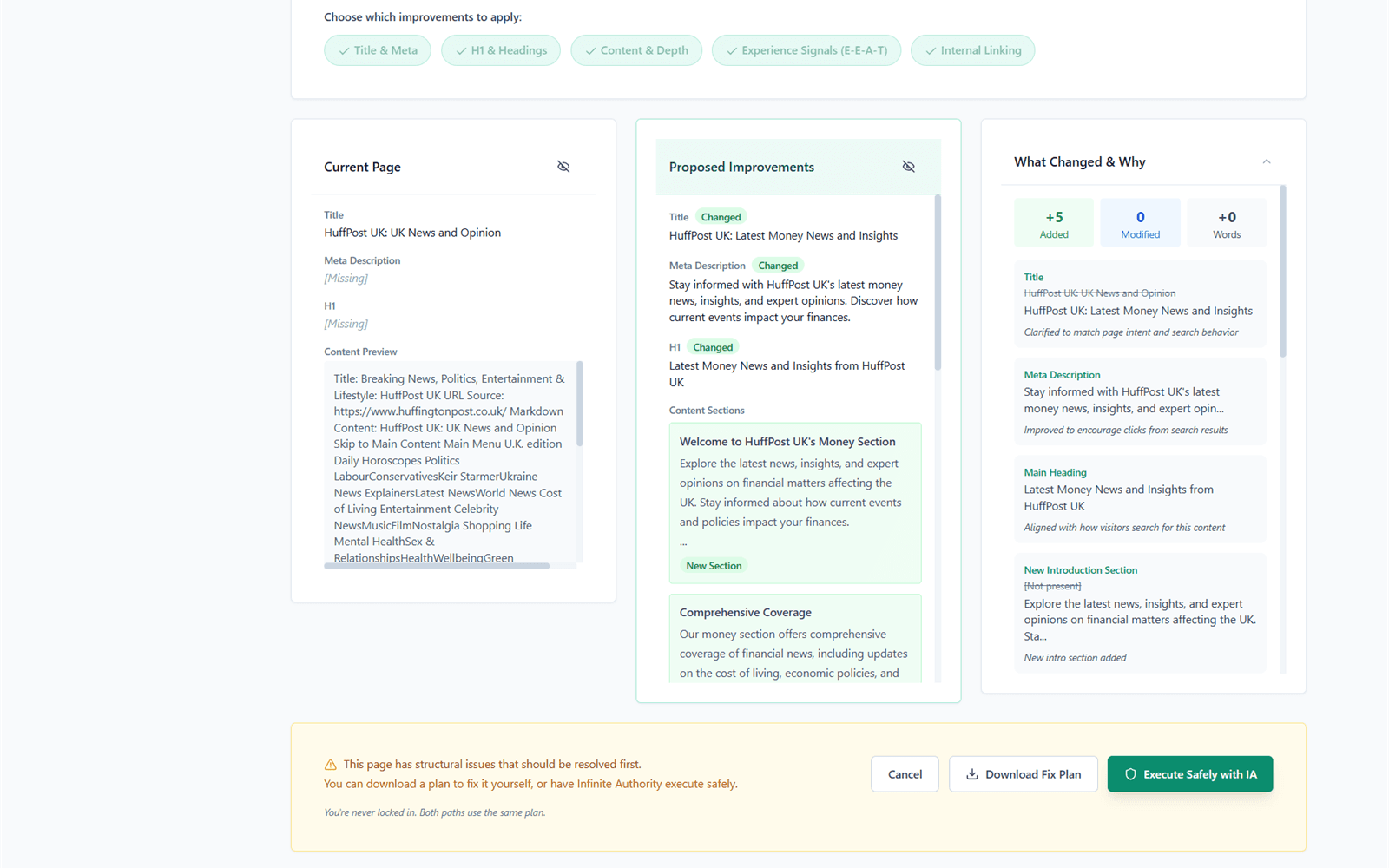Click the New Section badge
1389x868 pixels.
[x=714, y=566]
